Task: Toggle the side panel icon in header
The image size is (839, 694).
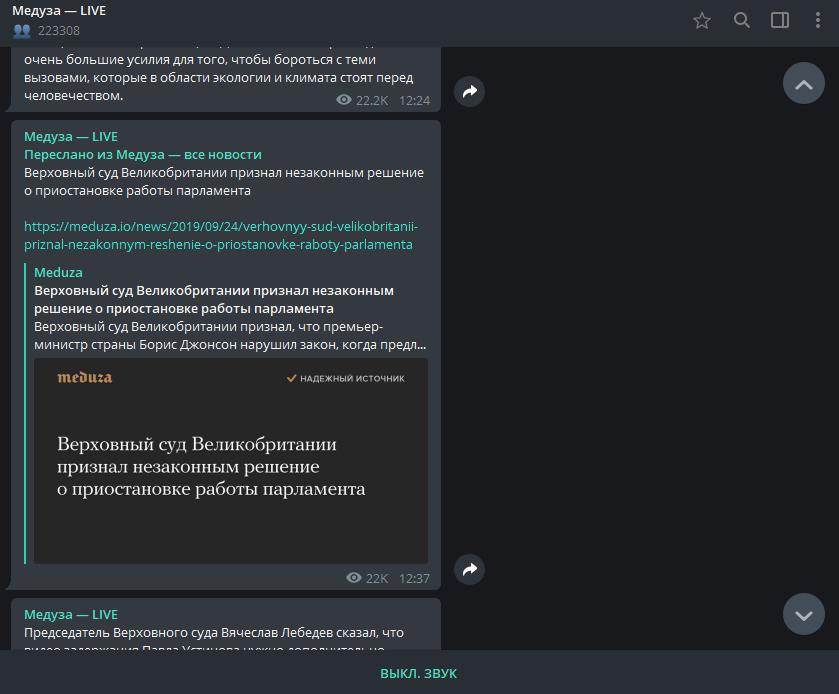Action: point(780,20)
